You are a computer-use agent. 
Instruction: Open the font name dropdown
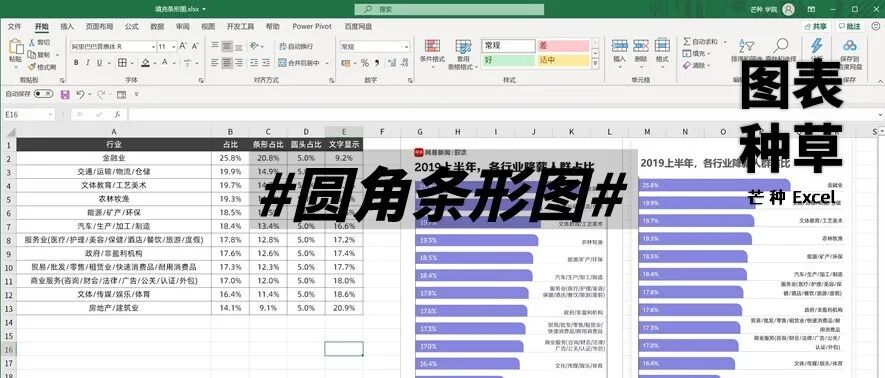click(x=153, y=46)
